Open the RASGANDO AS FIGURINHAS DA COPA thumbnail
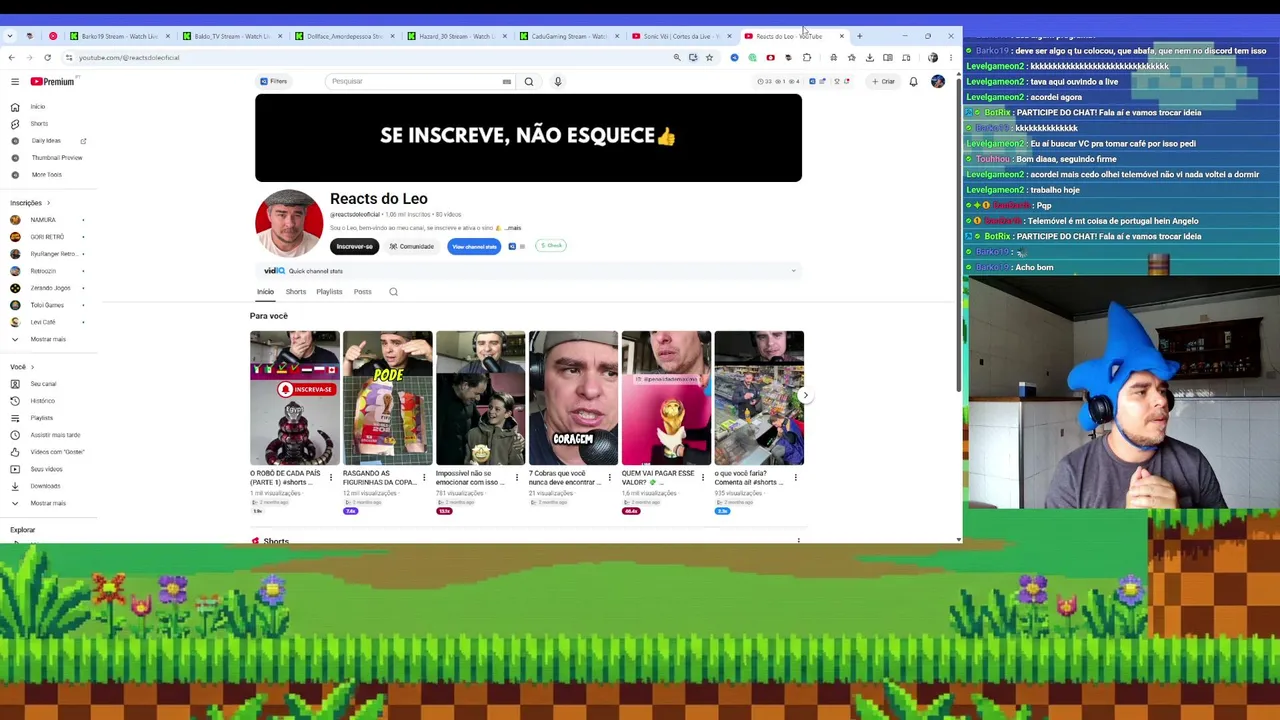The height and width of the screenshot is (720, 1280). point(387,398)
